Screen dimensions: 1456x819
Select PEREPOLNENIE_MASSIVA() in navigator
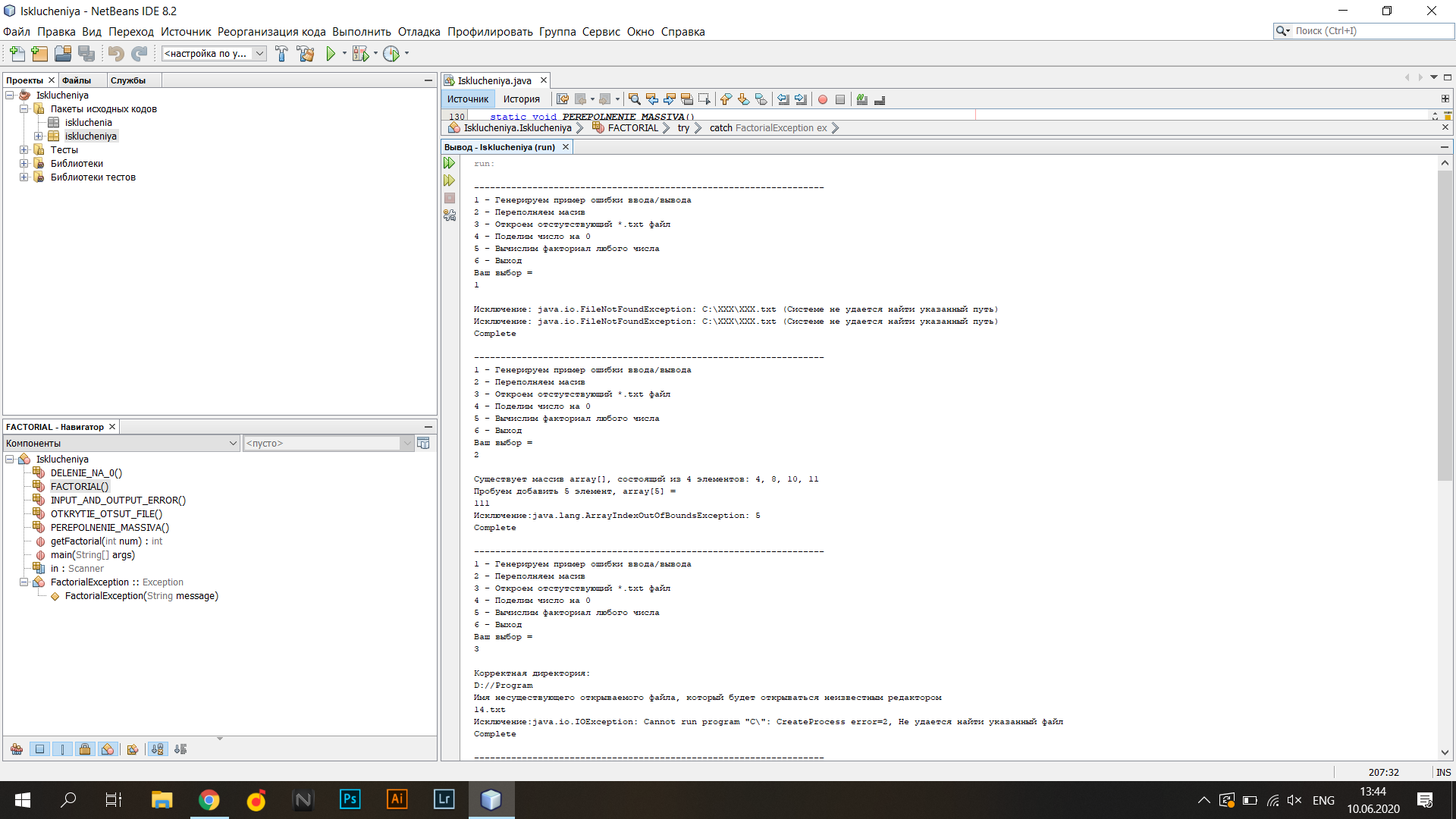110,528
